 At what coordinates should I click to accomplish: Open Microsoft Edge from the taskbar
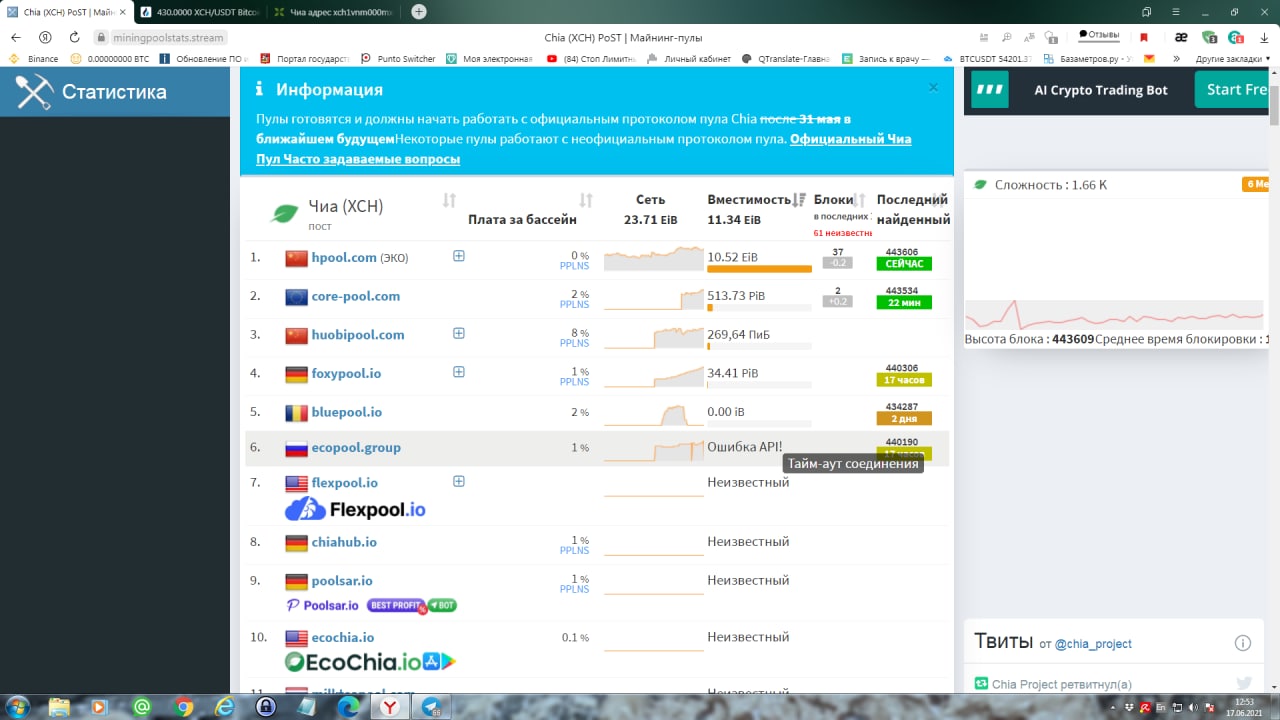[x=348, y=707]
